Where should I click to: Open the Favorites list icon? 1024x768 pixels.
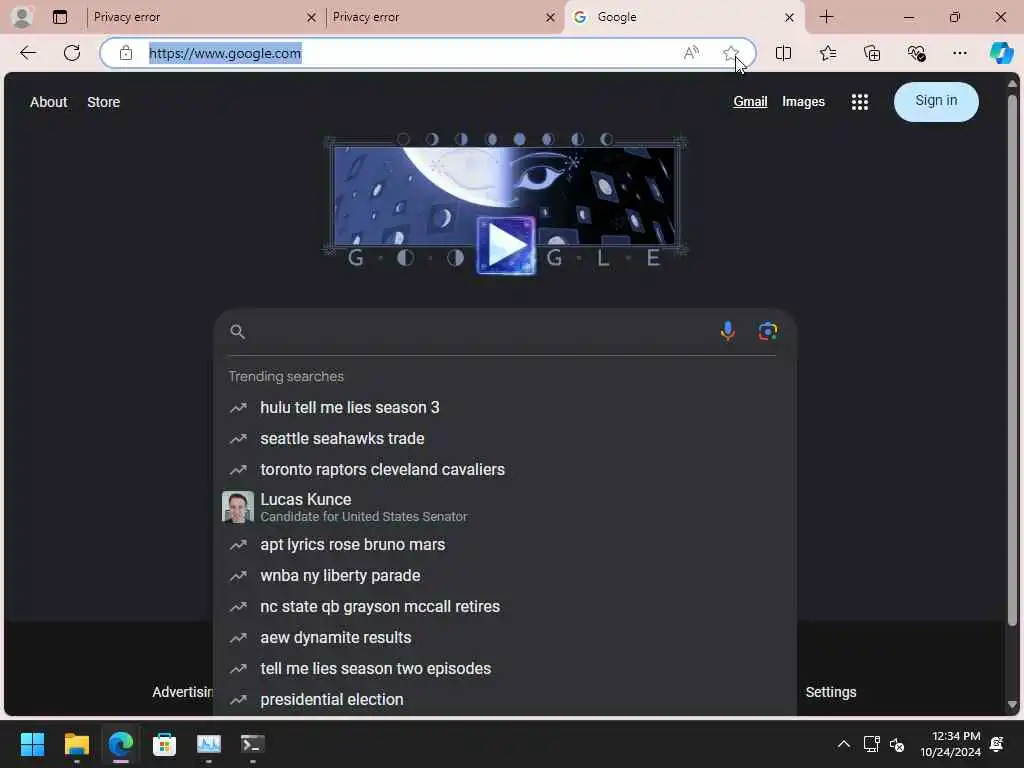pyautogui.click(x=827, y=53)
